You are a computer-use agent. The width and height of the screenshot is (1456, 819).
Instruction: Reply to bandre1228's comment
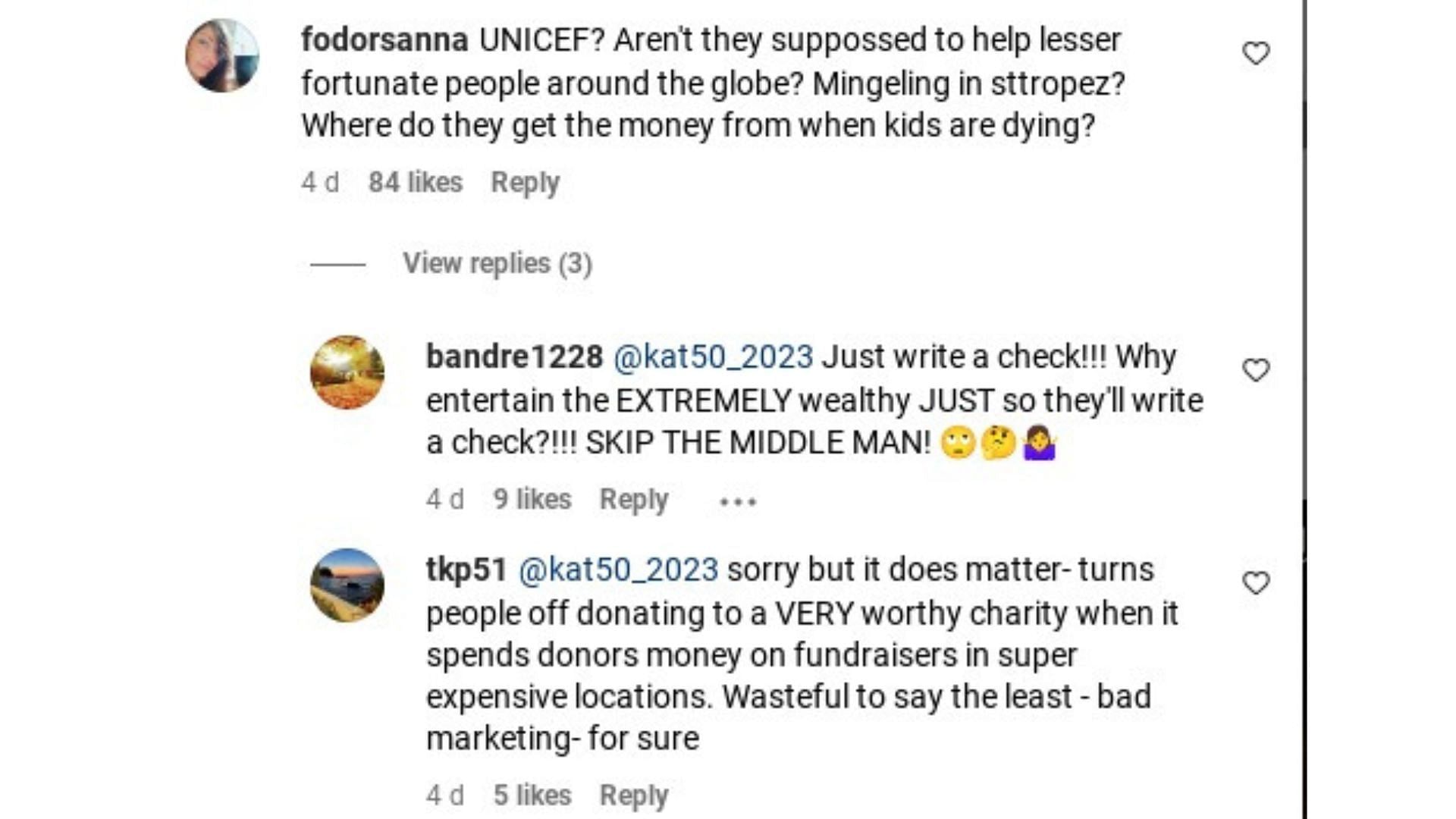pos(634,500)
